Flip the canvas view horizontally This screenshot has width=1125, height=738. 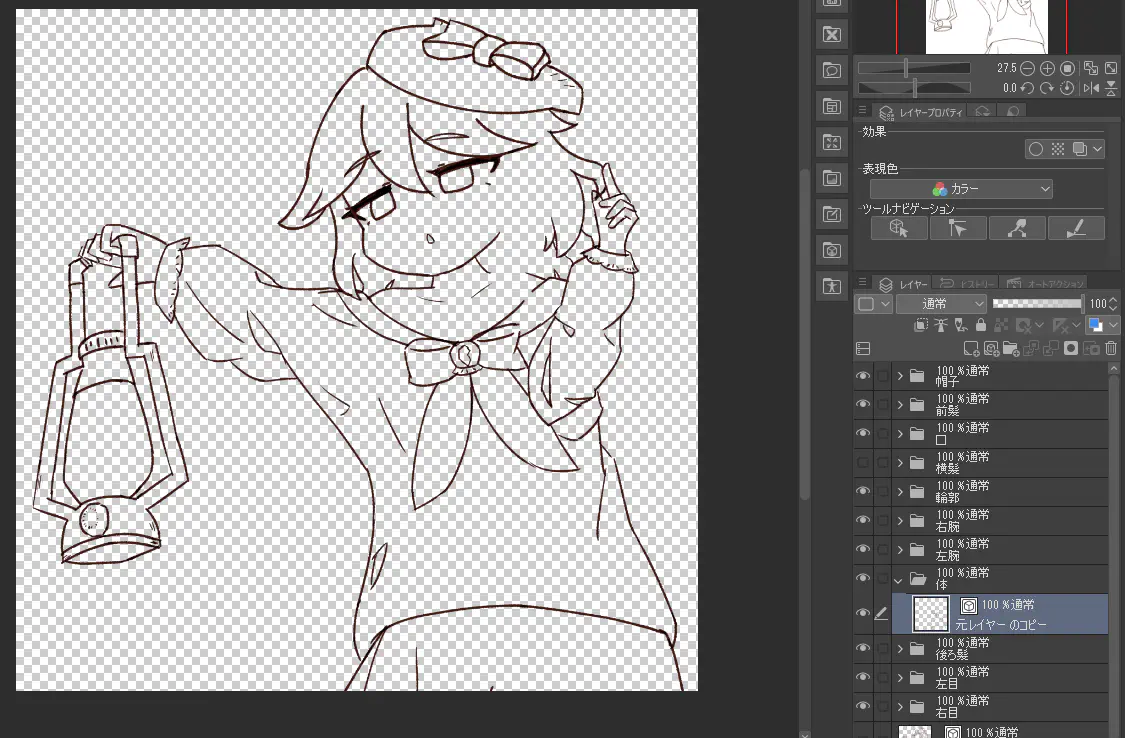(1091, 88)
